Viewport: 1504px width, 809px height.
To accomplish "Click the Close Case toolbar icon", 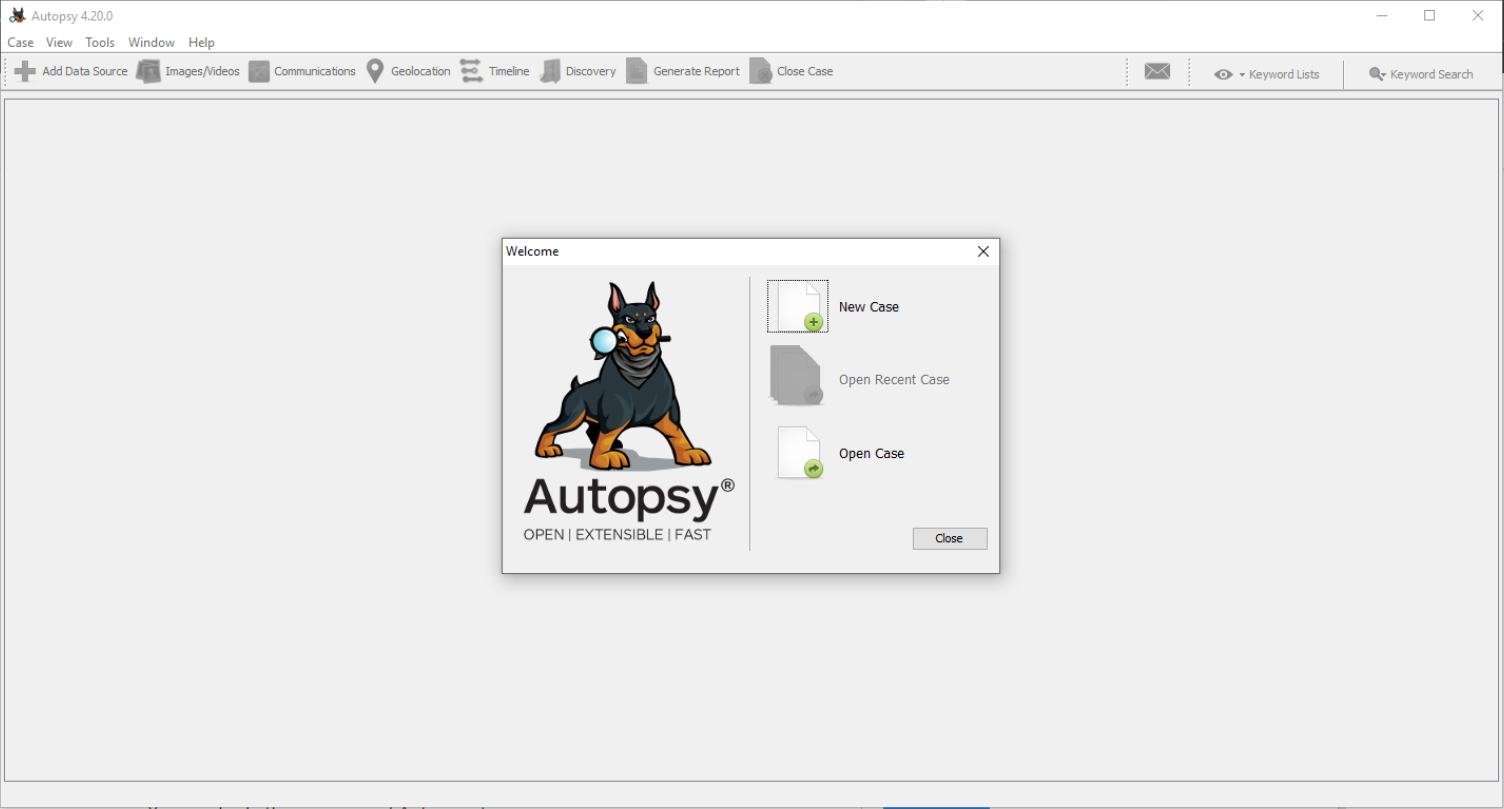I will [x=761, y=71].
